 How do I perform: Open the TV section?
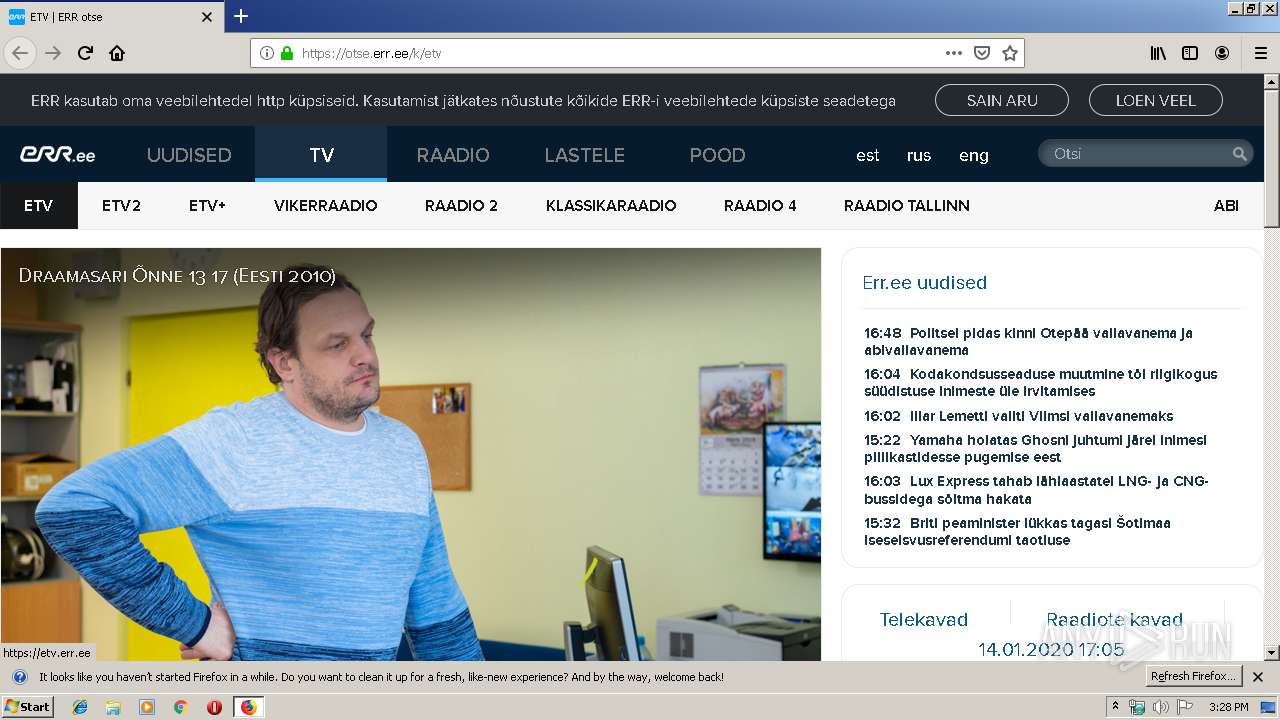click(321, 155)
